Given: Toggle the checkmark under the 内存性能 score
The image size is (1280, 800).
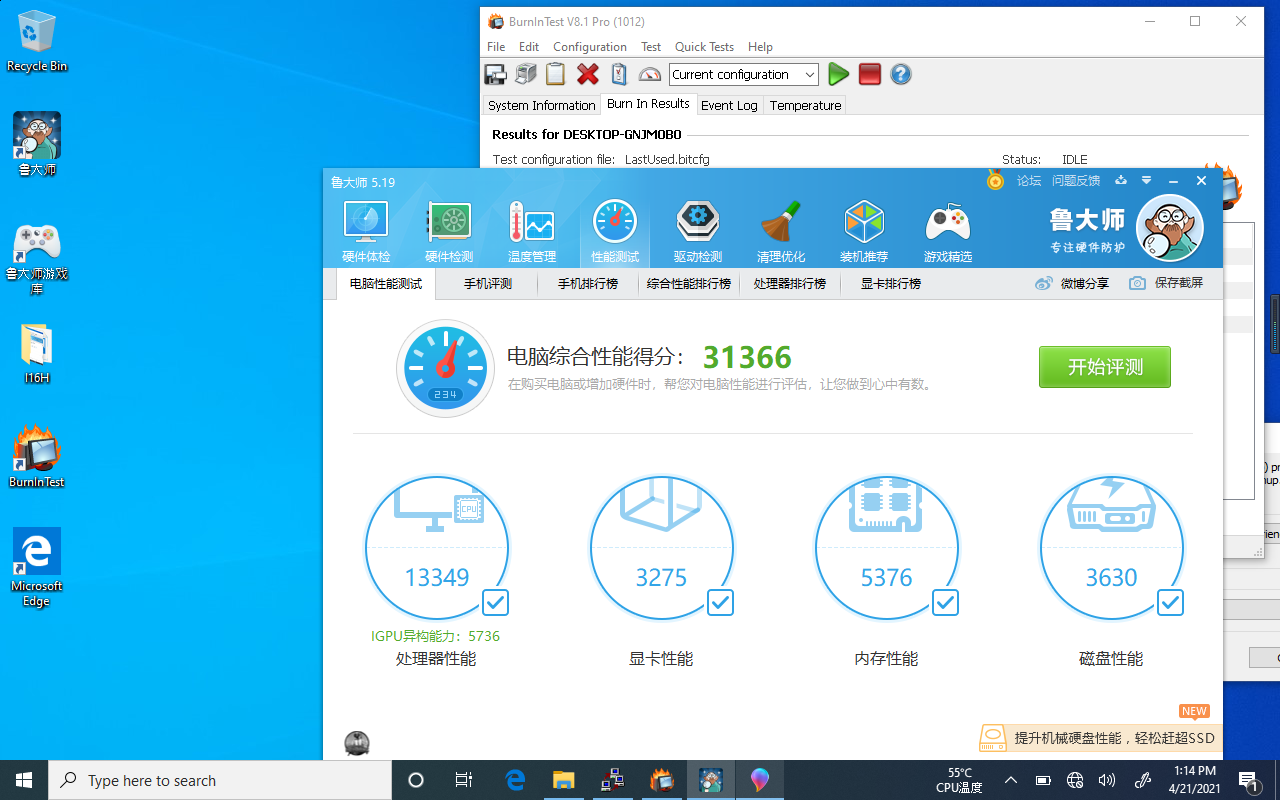Looking at the screenshot, I should [945, 603].
